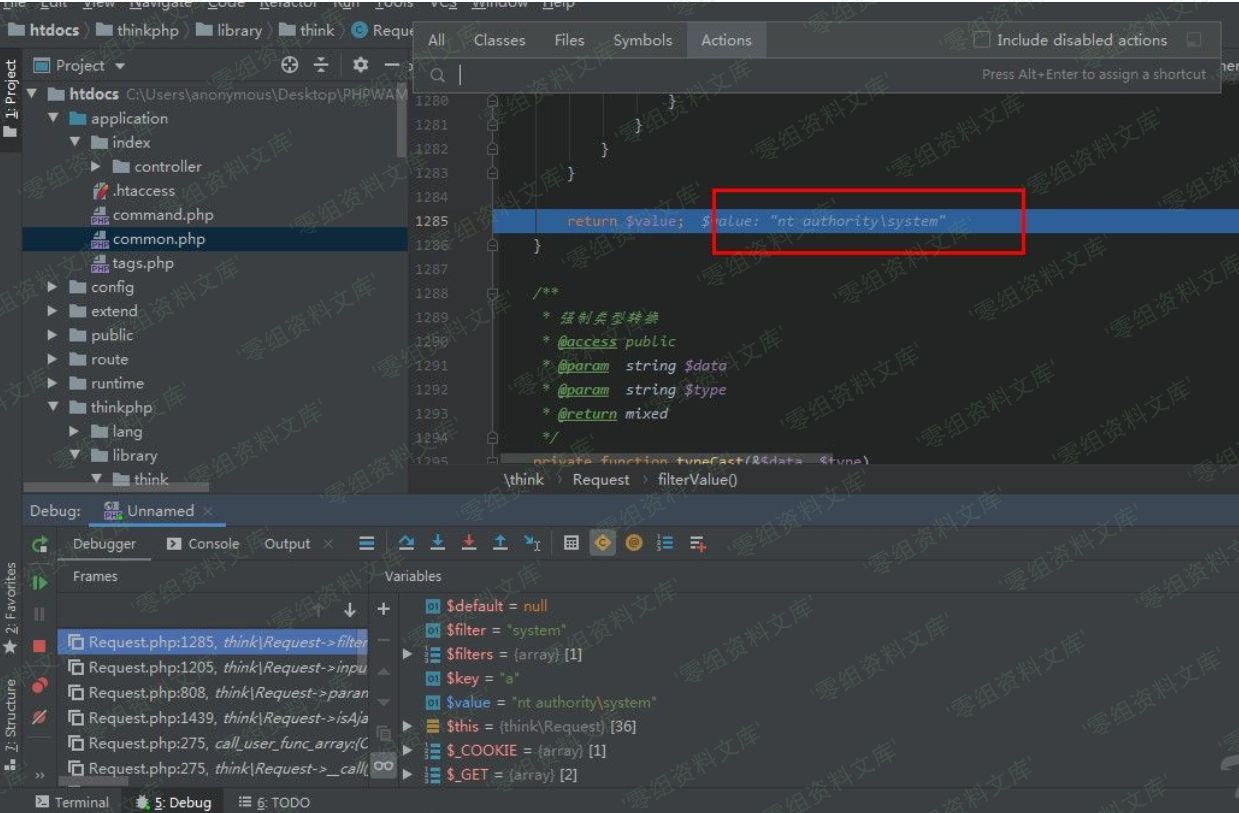
Task: Click the Force Step Into red arrow
Action: [469, 543]
